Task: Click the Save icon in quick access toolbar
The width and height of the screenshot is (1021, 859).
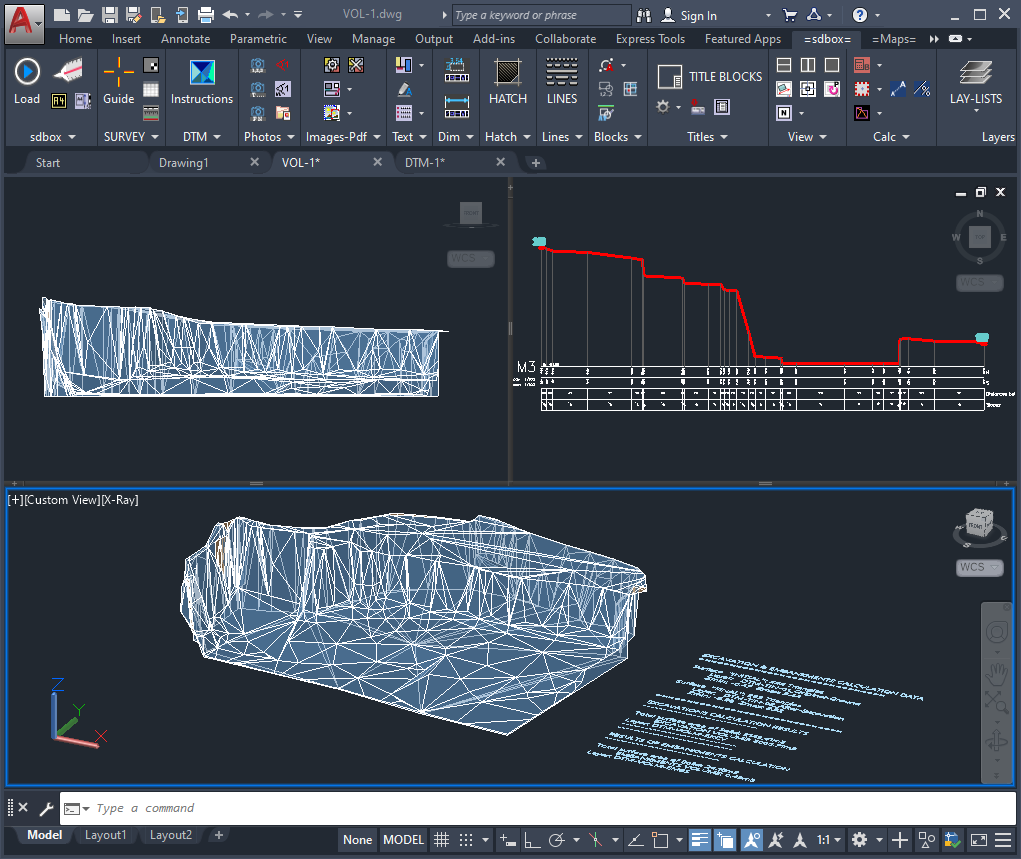Action: [110, 14]
